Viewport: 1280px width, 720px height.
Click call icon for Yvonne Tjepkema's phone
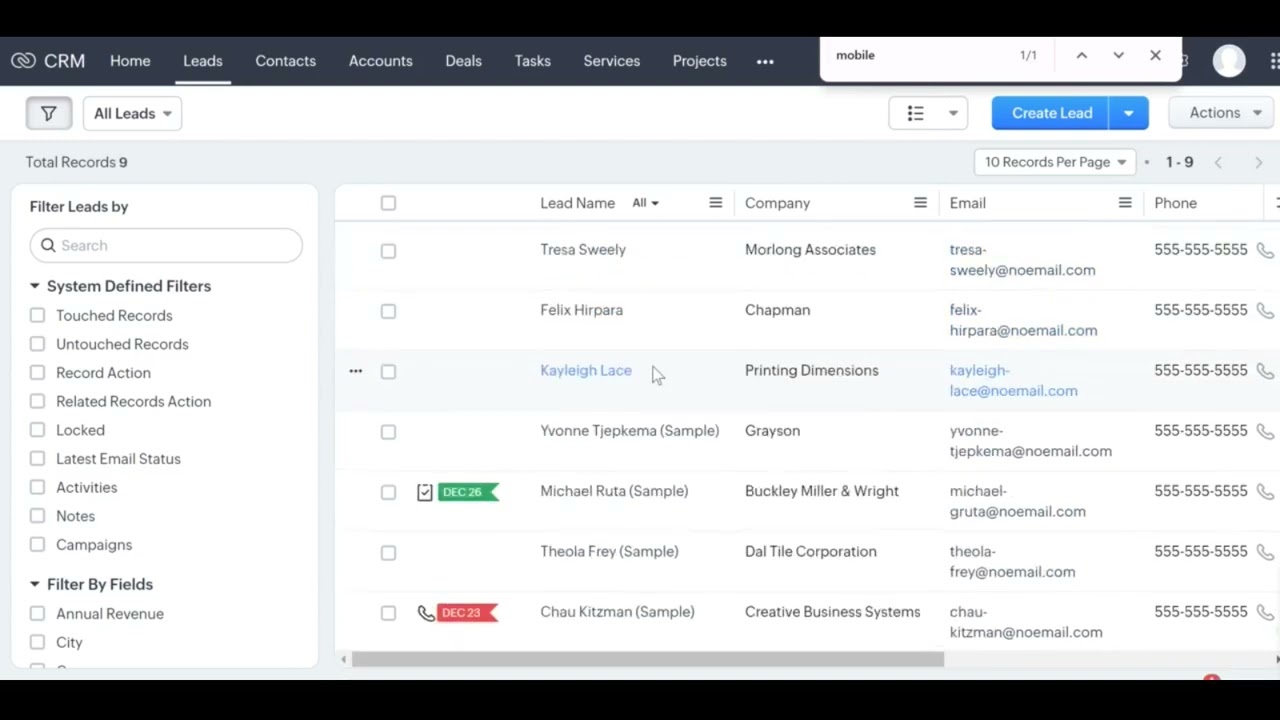click(1265, 432)
